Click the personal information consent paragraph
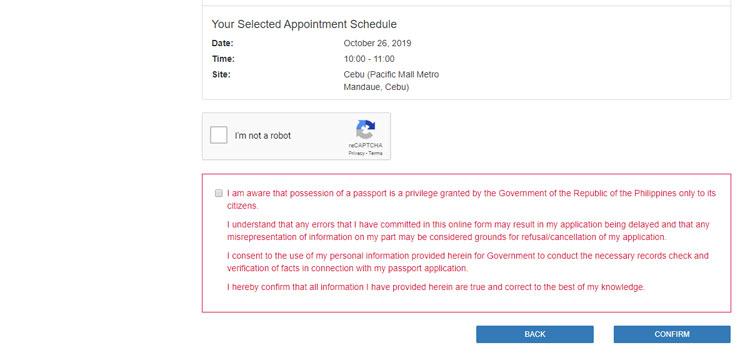This screenshot has width=750, height=360. [468, 262]
